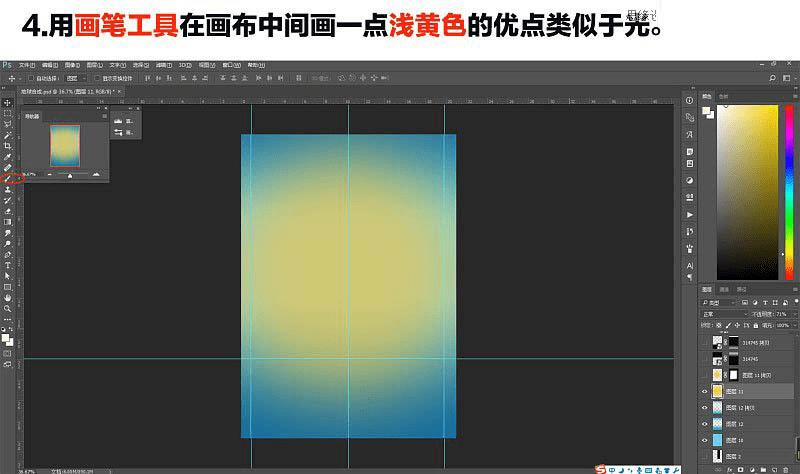Hide layer 图层 11
This screenshot has width=800, height=474.
705,391
